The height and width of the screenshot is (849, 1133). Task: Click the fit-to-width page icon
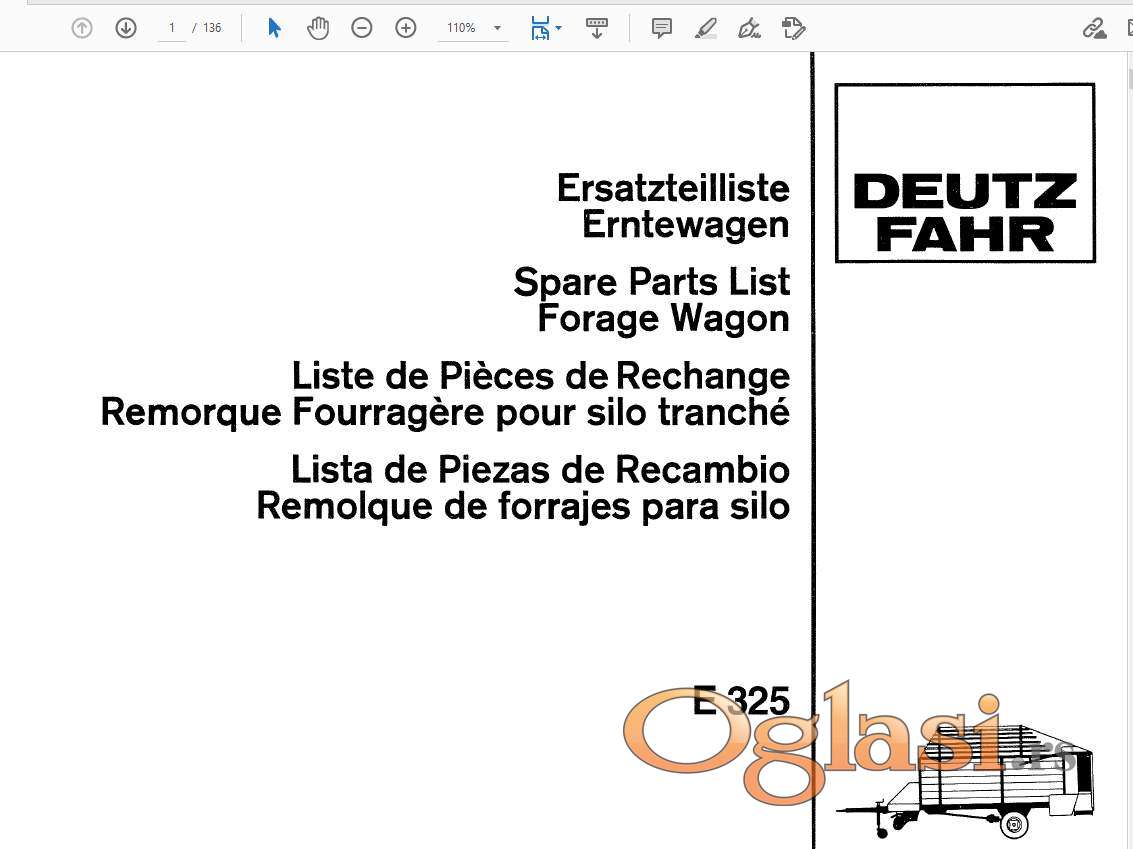click(540, 28)
